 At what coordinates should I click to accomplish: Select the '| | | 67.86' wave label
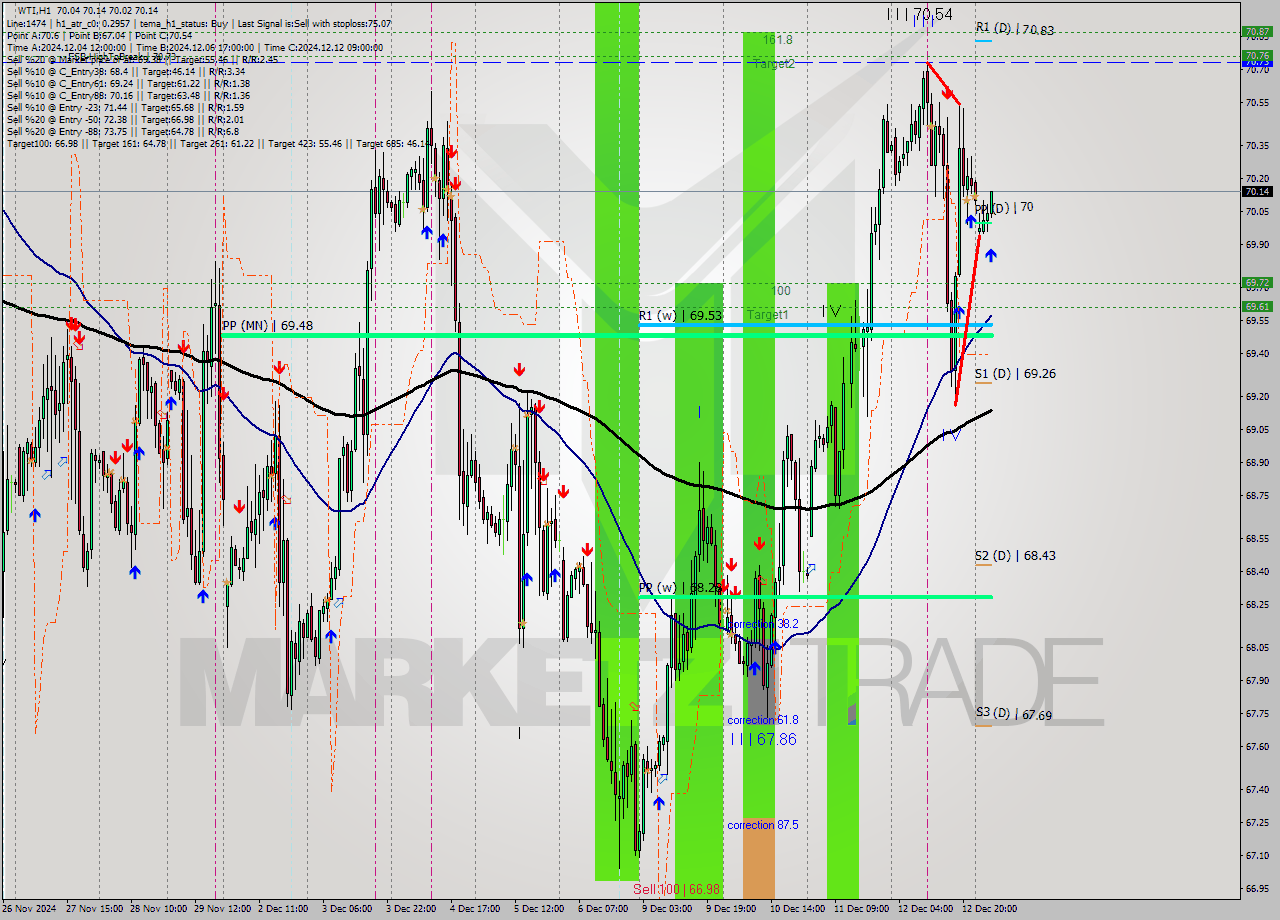[763, 738]
